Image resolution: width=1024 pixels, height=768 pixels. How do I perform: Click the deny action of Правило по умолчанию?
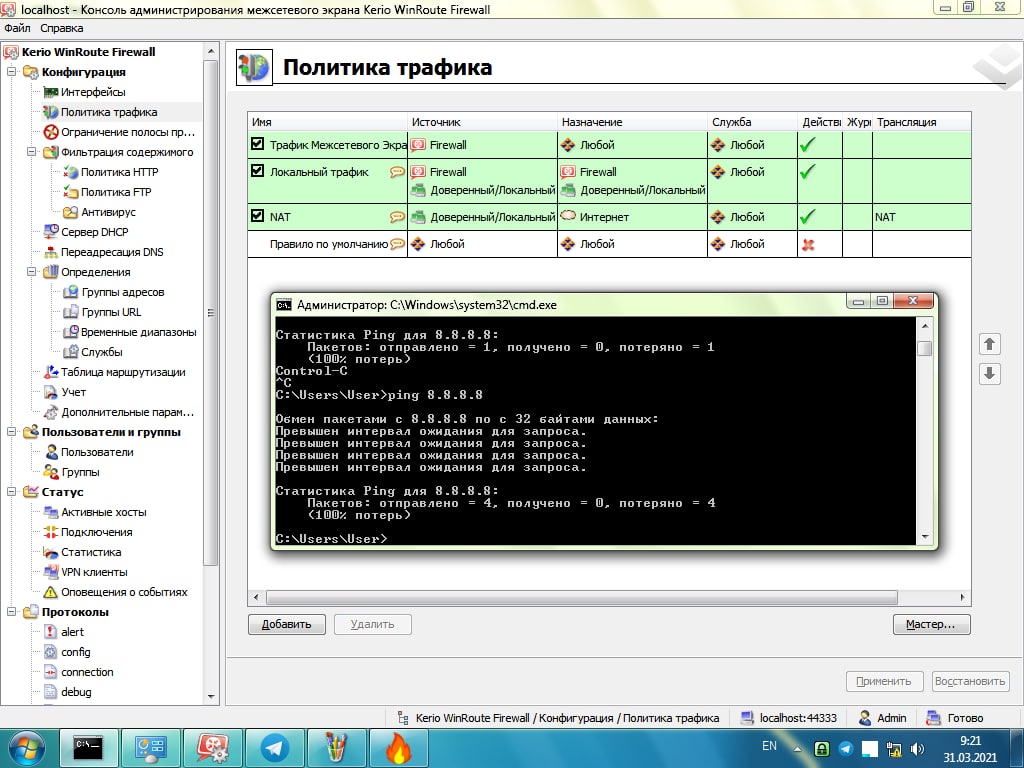(x=808, y=245)
